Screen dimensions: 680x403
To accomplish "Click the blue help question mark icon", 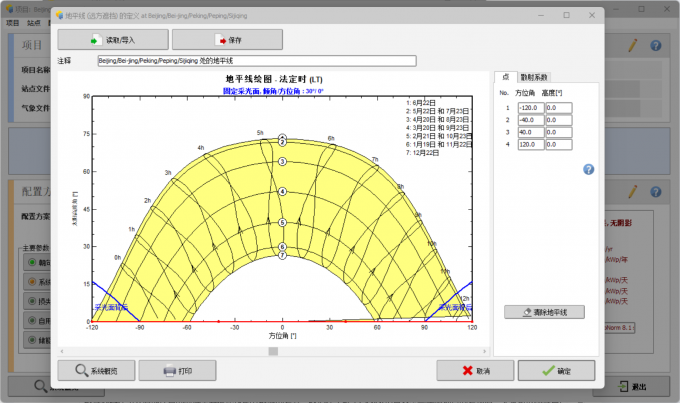I will [x=588, y=169].
